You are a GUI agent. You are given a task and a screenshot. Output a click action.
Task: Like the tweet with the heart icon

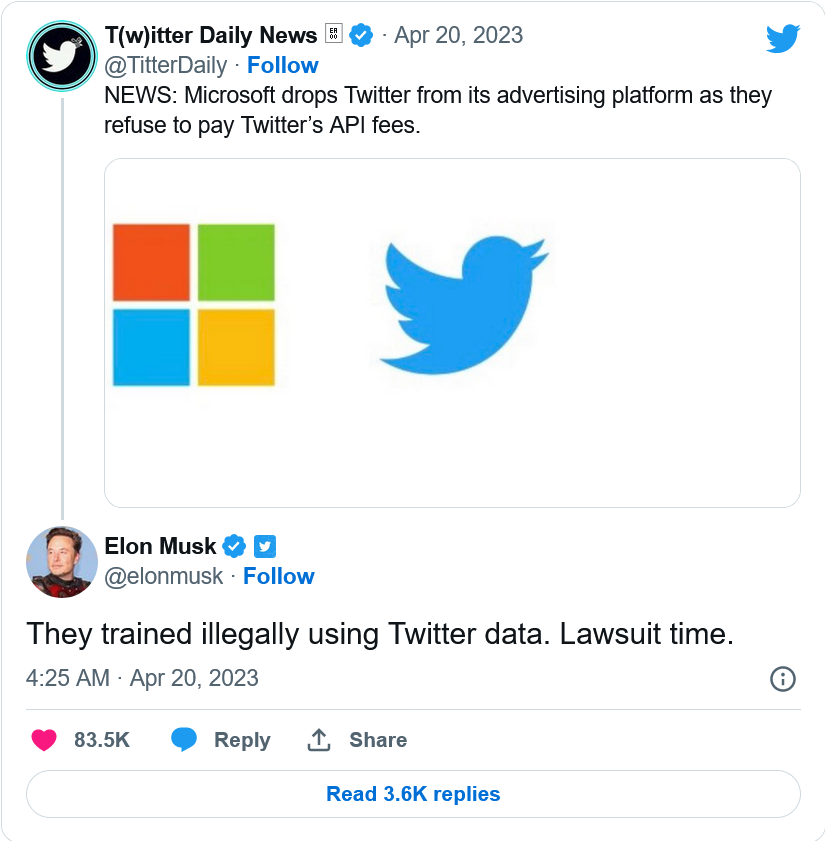pos(44,740)
